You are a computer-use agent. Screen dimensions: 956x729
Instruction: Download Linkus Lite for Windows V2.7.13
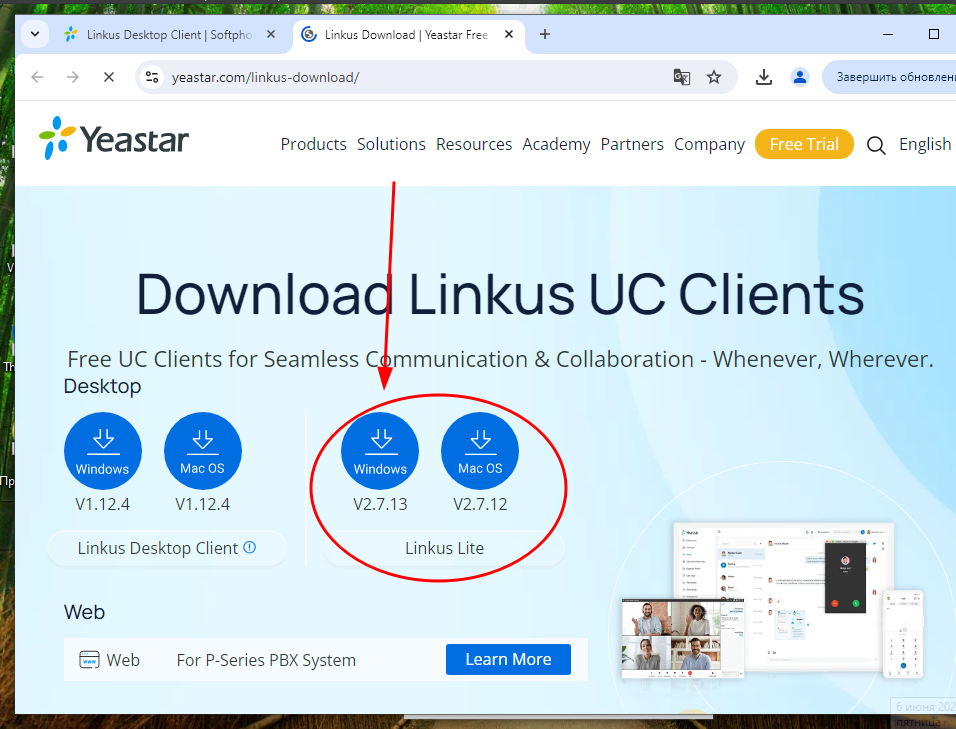[380, 451]
